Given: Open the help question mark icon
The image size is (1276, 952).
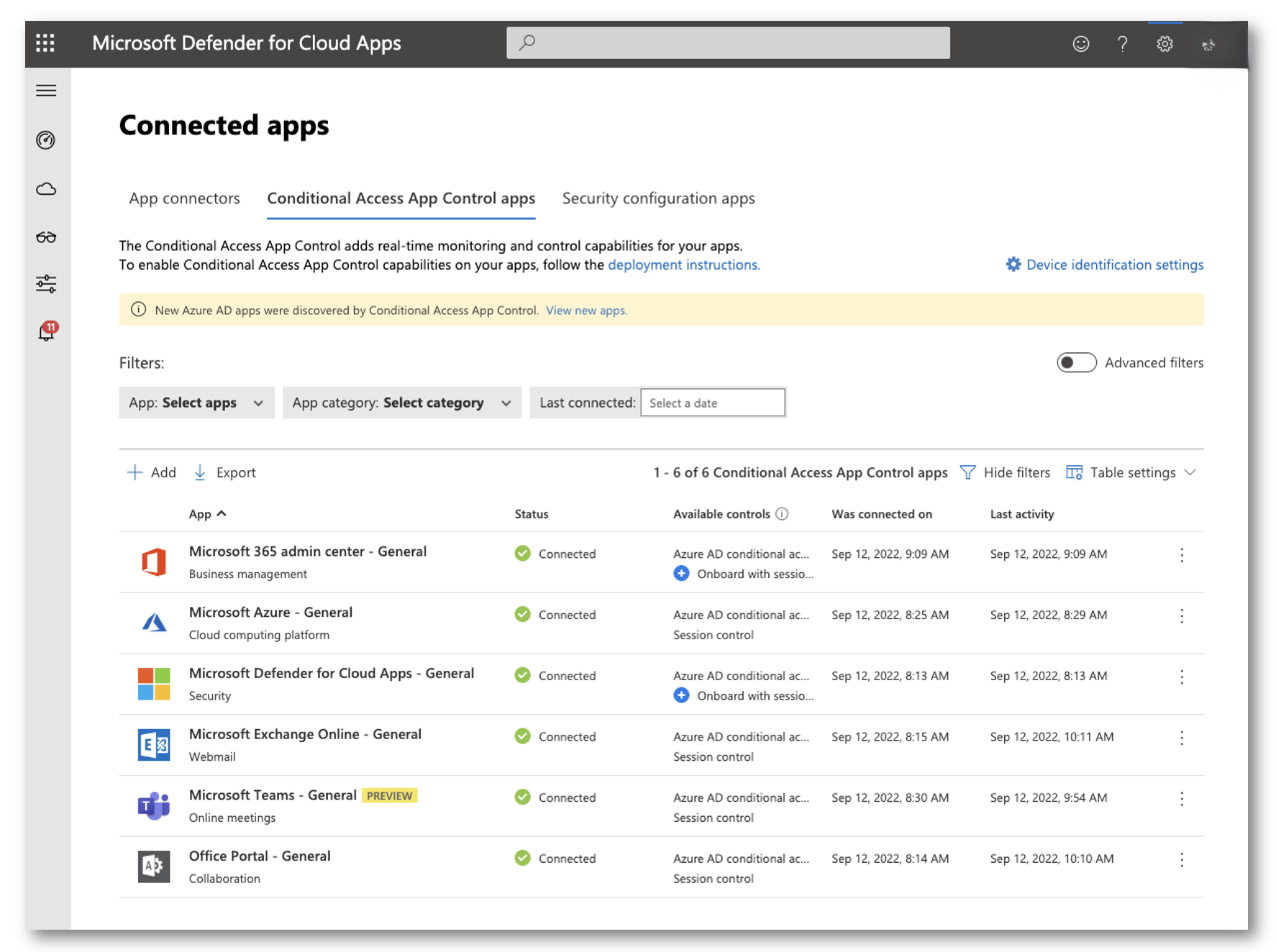Looking at the screenshot, I should [1123, 44].
